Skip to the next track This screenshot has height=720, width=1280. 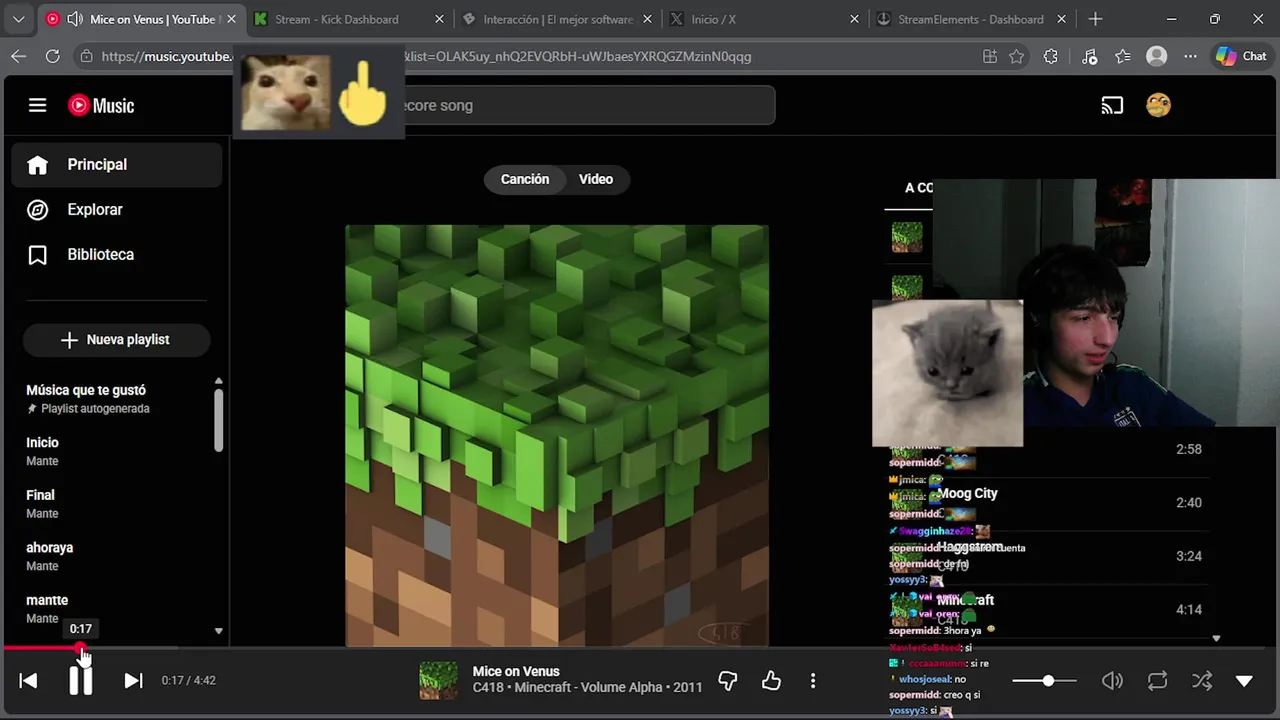(133, 680)
